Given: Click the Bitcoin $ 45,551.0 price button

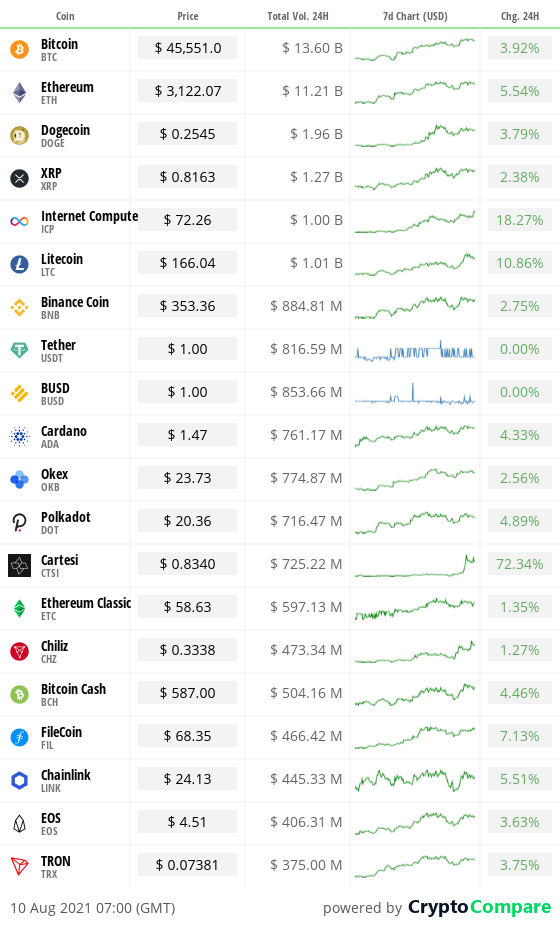Looking at the screenshot, I should pos(188,48).
